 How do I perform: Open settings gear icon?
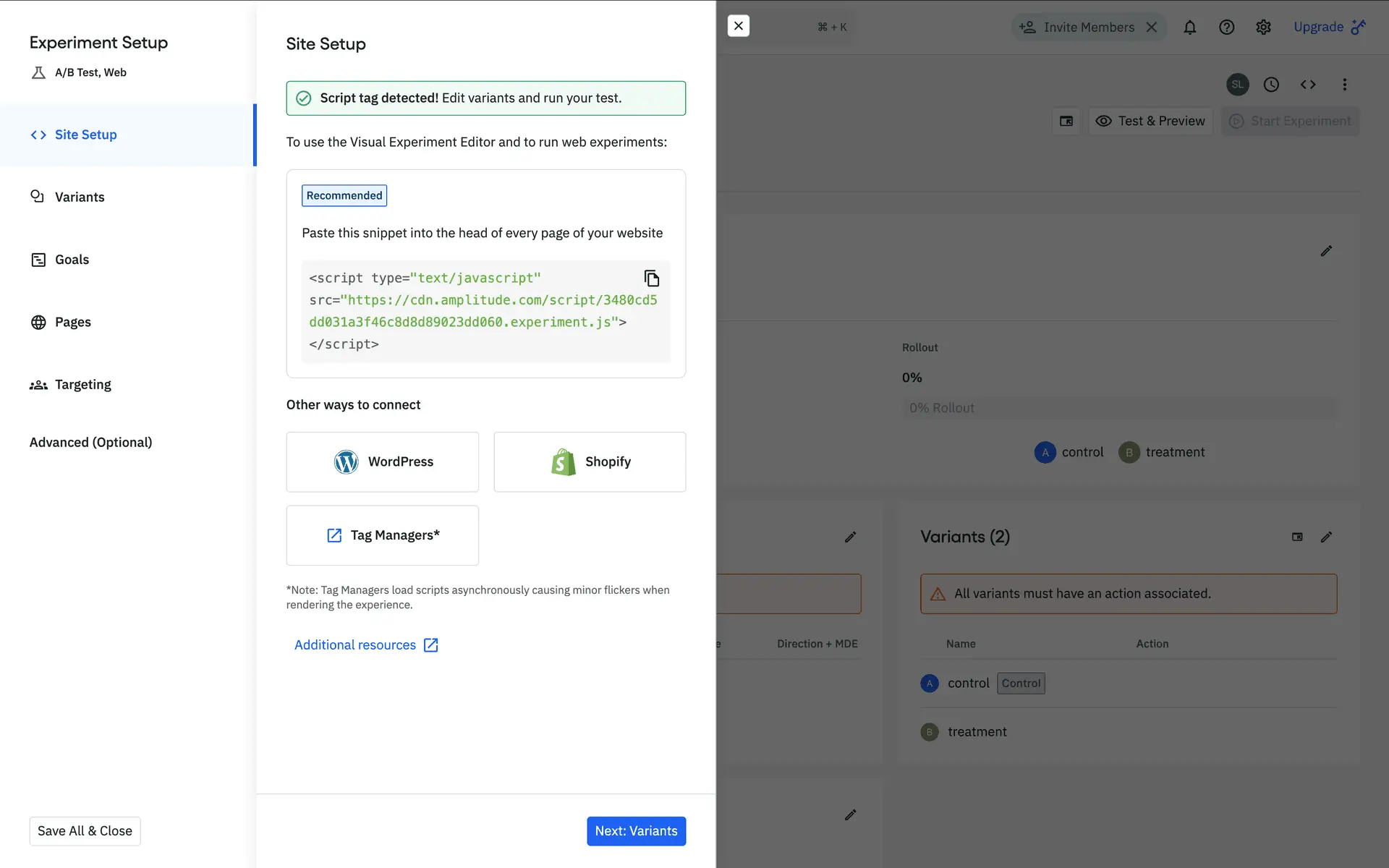coord(1263,27)
